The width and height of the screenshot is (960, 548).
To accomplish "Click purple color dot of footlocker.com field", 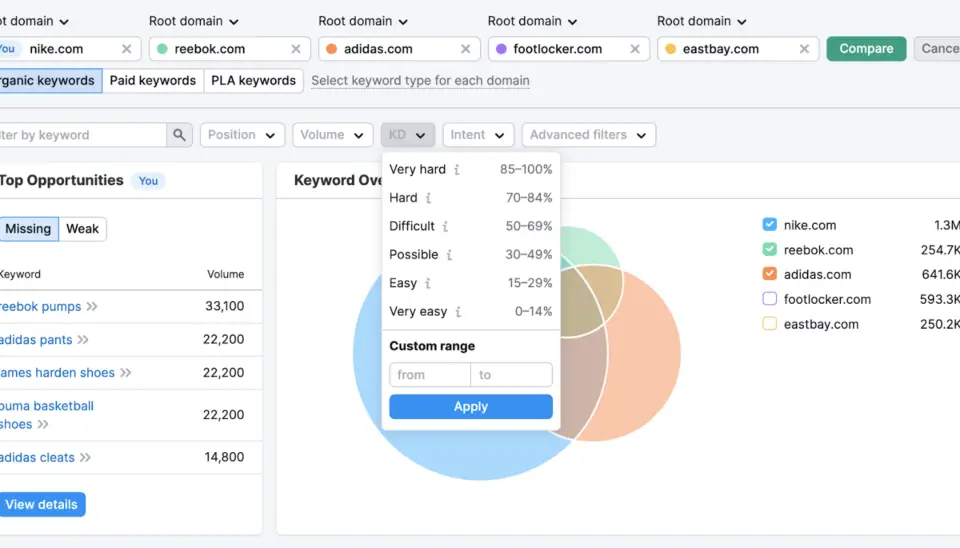I will pyautogui.click(x=501, y=49).
